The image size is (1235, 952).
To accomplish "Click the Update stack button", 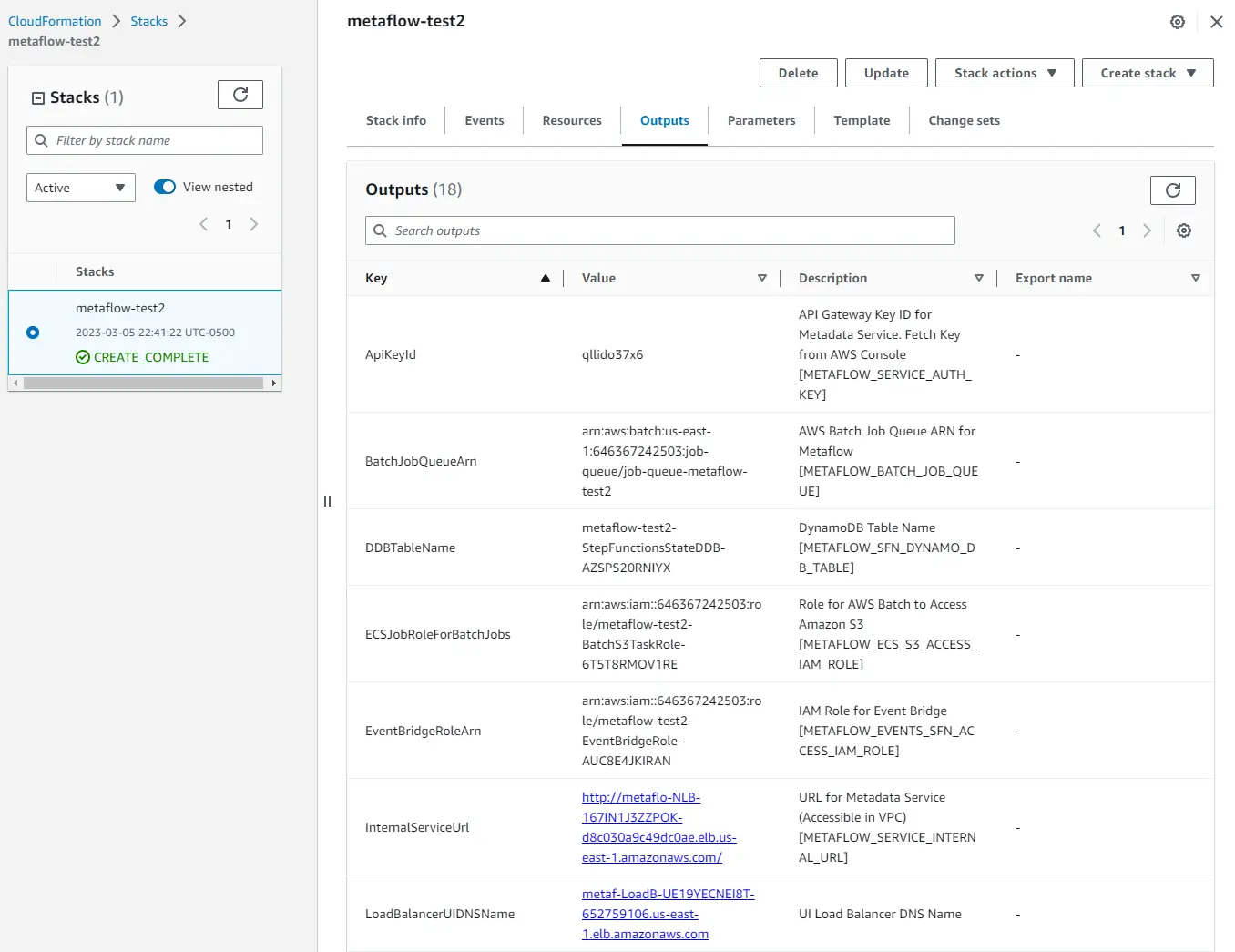I will [886, 73].
